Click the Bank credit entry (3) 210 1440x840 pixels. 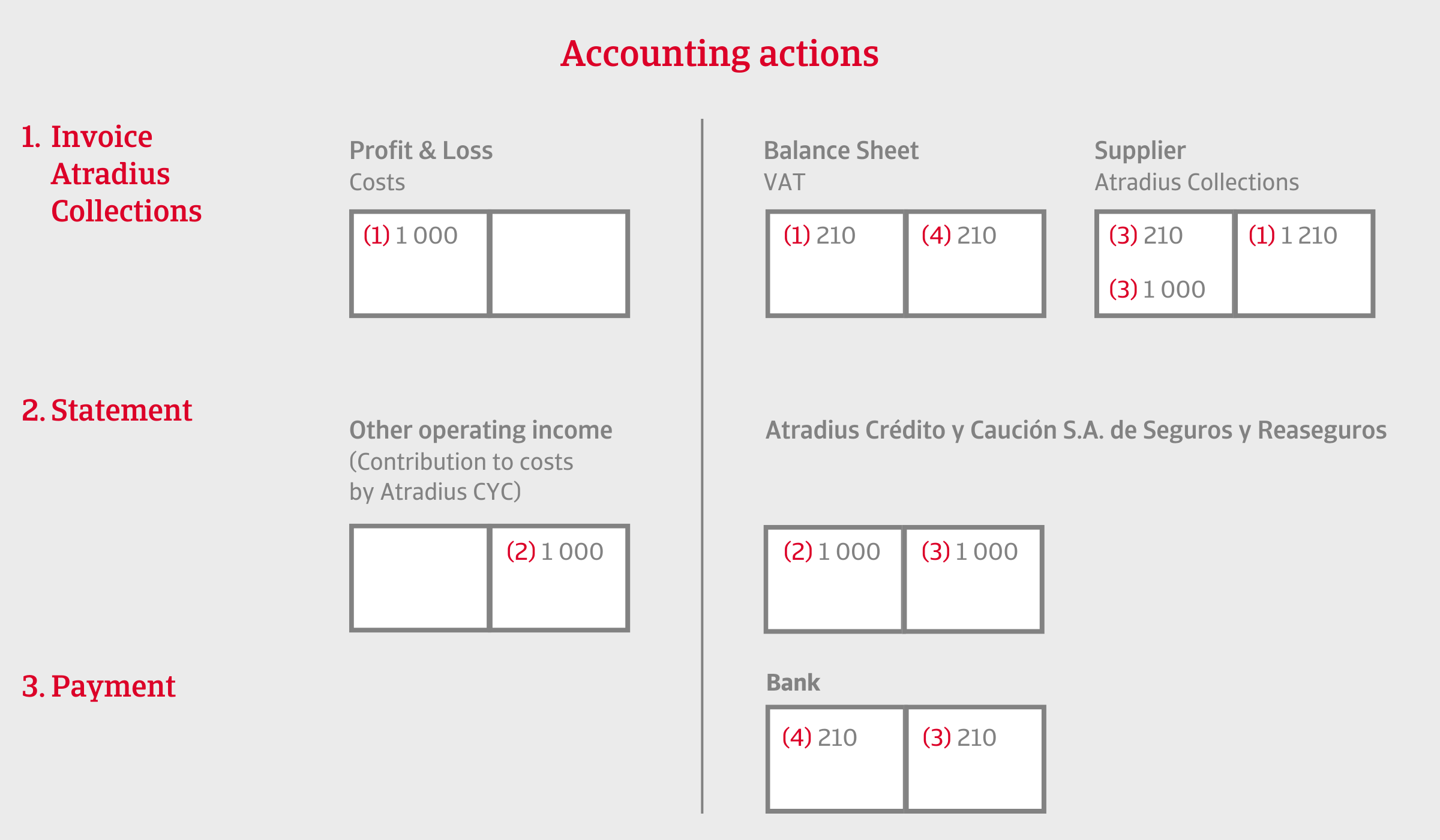pyautogui.click(x=959, y=737)
